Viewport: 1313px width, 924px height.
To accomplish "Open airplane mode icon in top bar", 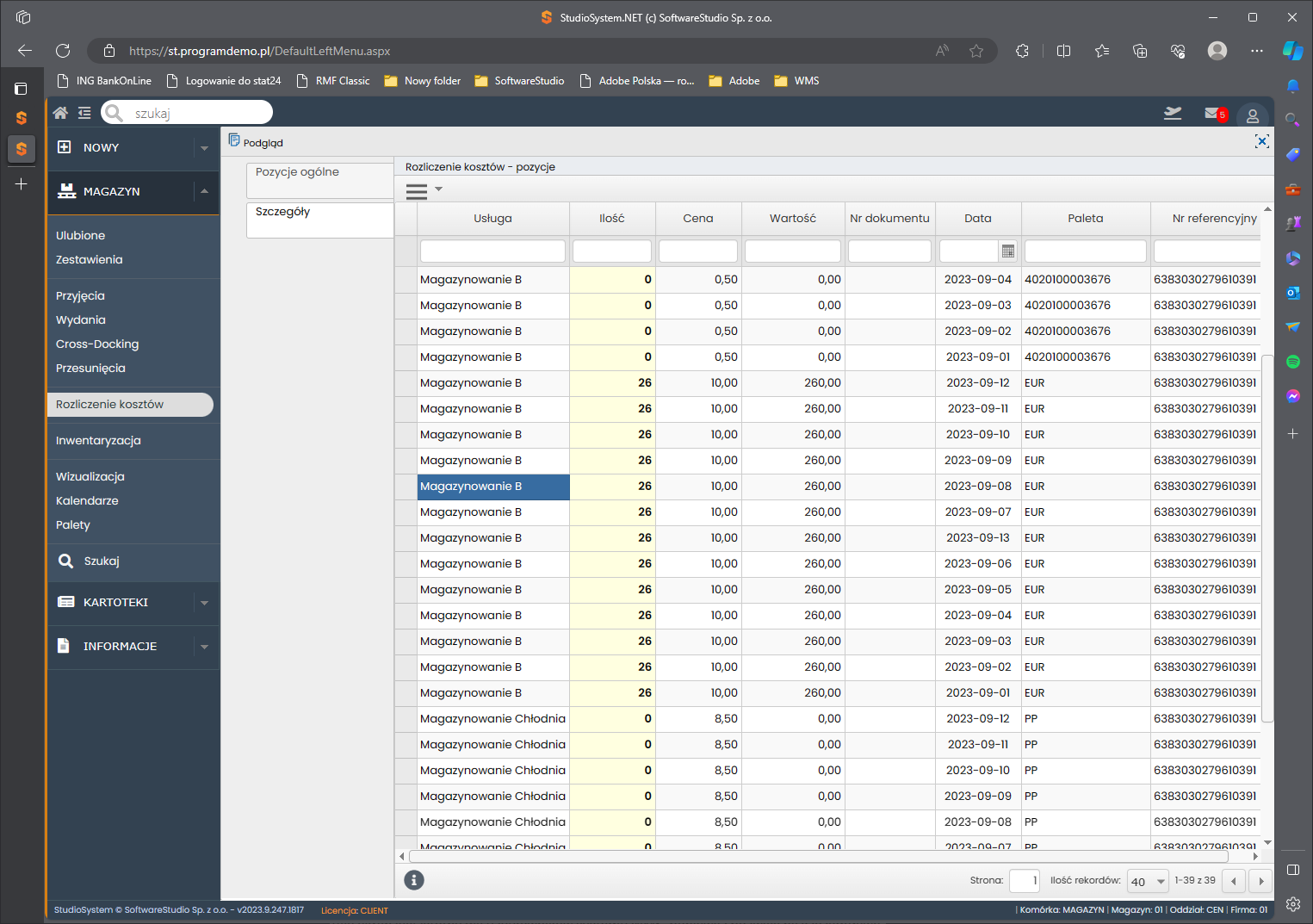I will (1173, 113).
